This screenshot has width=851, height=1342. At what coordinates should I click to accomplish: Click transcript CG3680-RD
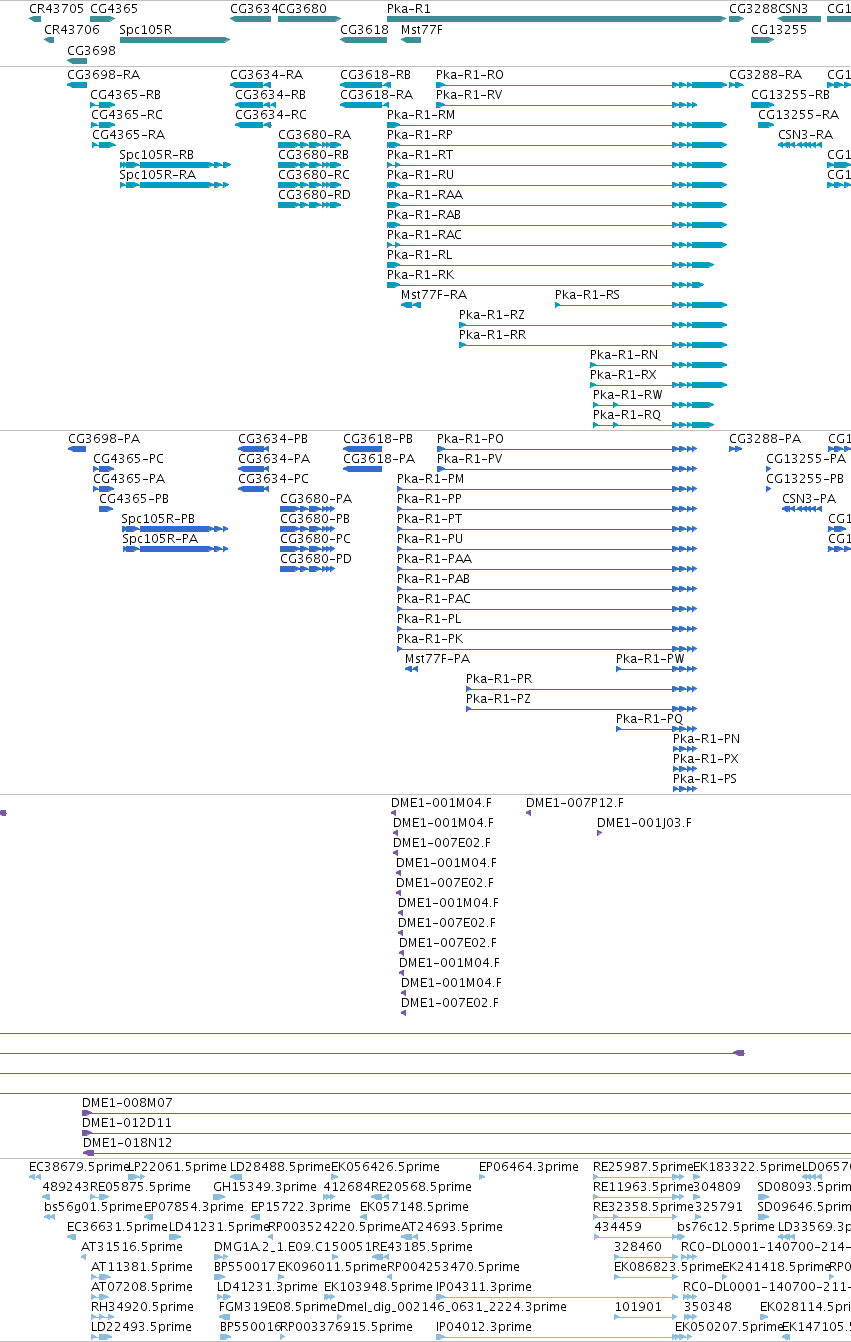[x=315, y=194]
